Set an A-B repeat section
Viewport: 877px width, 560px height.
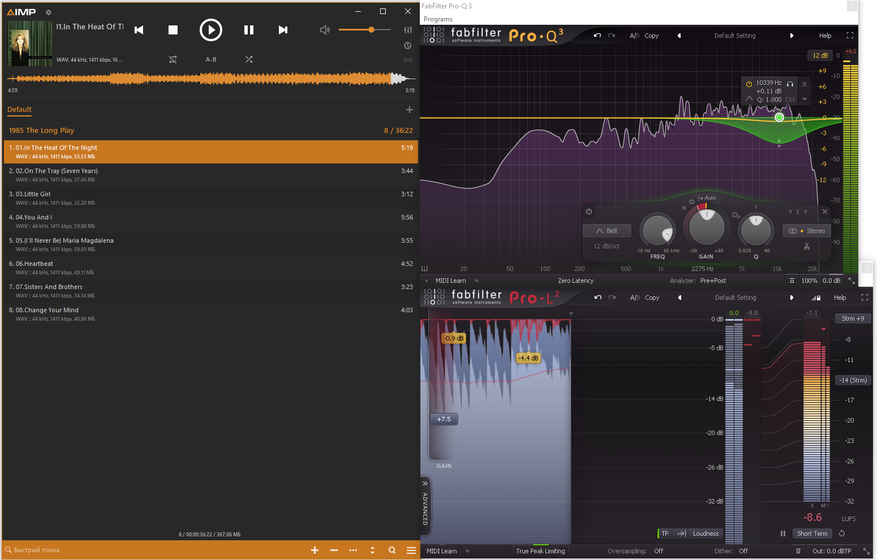coord(211,59)
